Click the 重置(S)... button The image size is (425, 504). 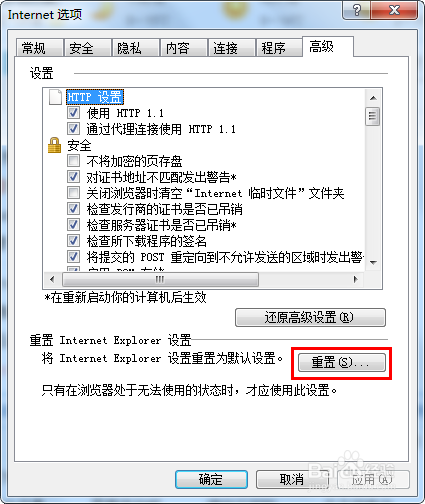pos(342,362)
